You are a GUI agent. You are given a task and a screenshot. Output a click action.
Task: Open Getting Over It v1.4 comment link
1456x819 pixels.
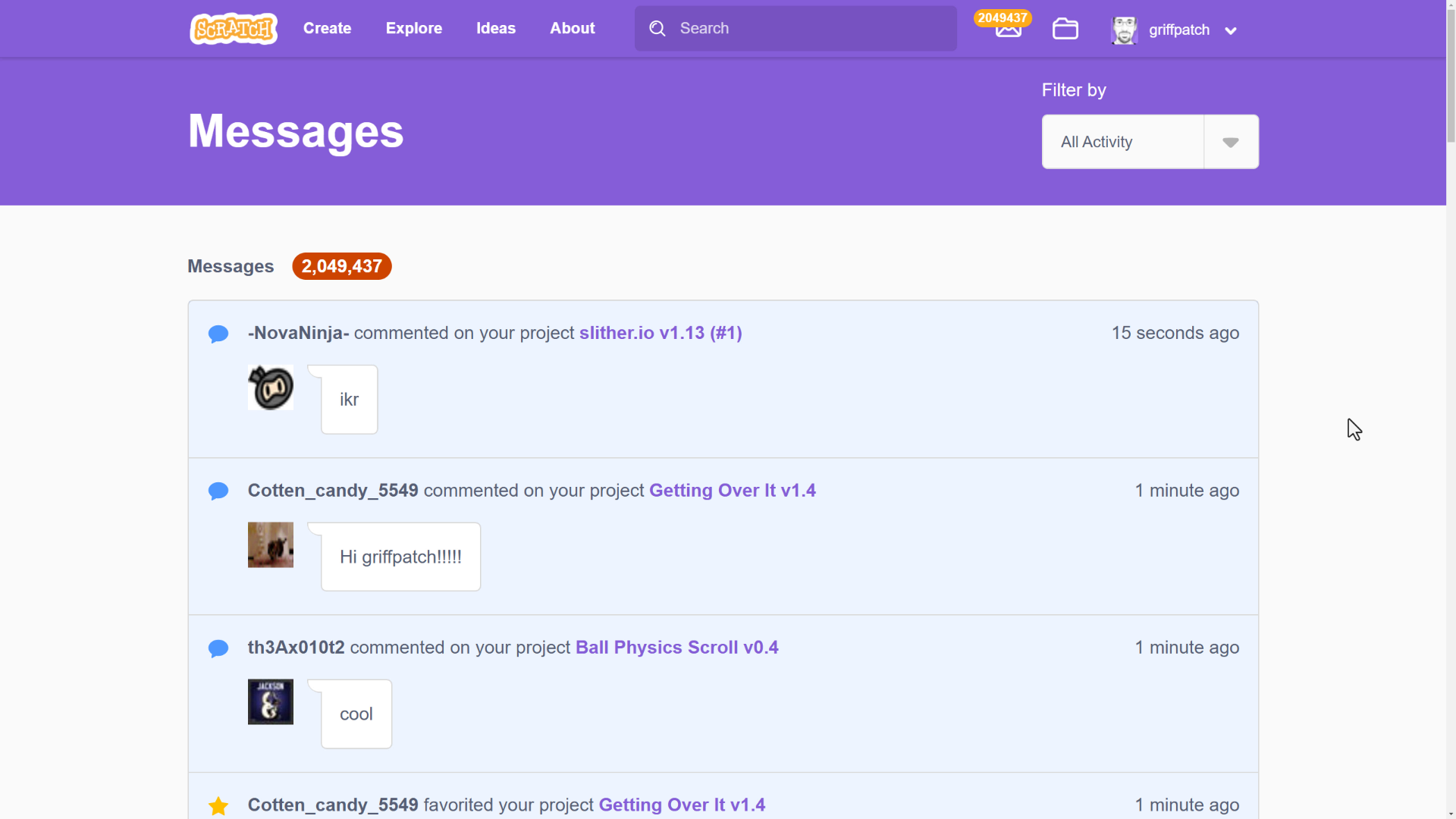pos(733,491)
